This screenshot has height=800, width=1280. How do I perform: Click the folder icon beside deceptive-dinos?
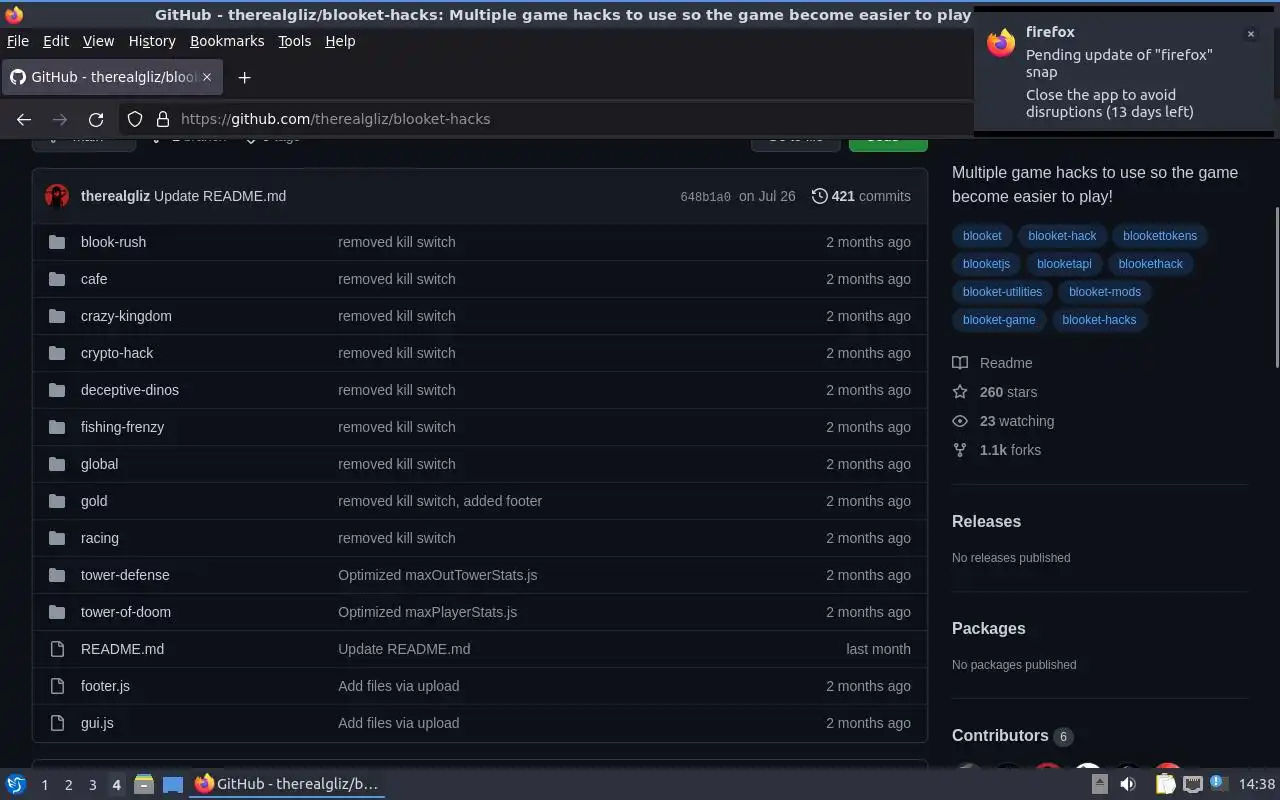pos(57,390)
